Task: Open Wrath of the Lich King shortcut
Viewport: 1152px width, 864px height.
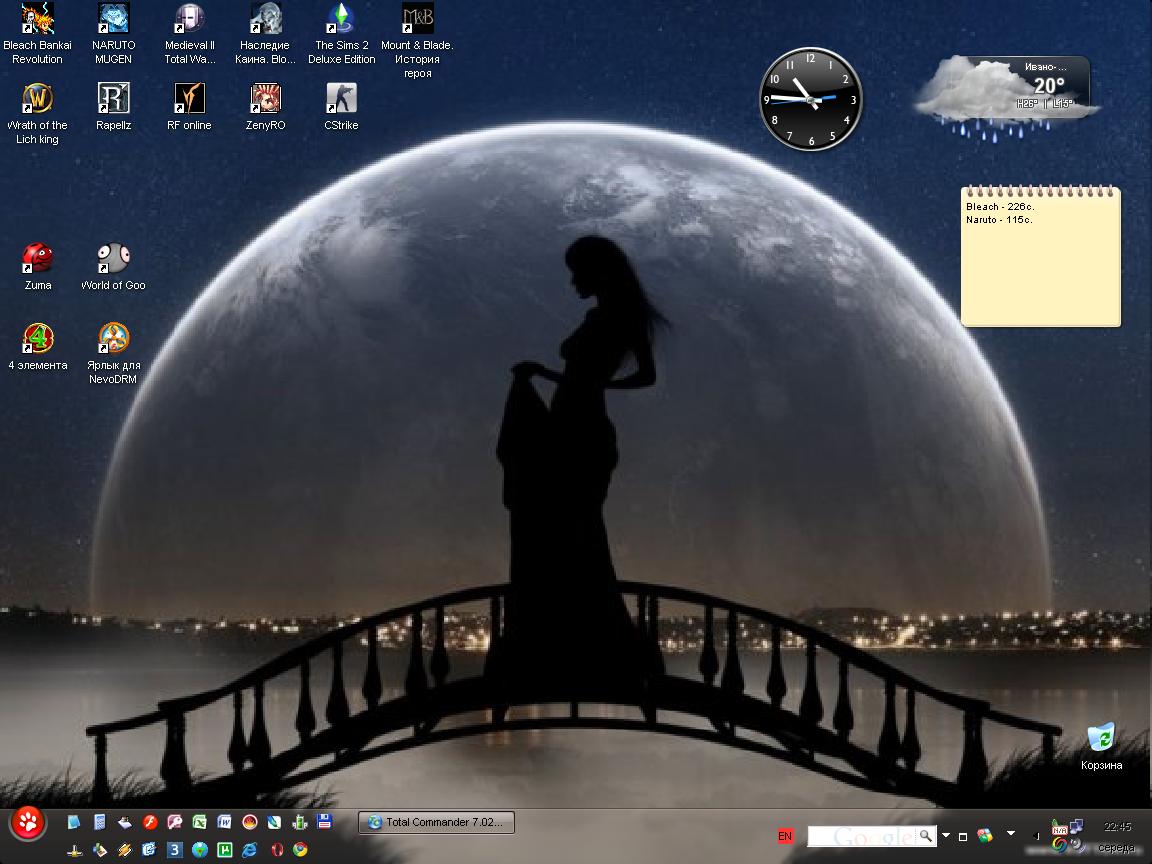Action: coord(38,99)
